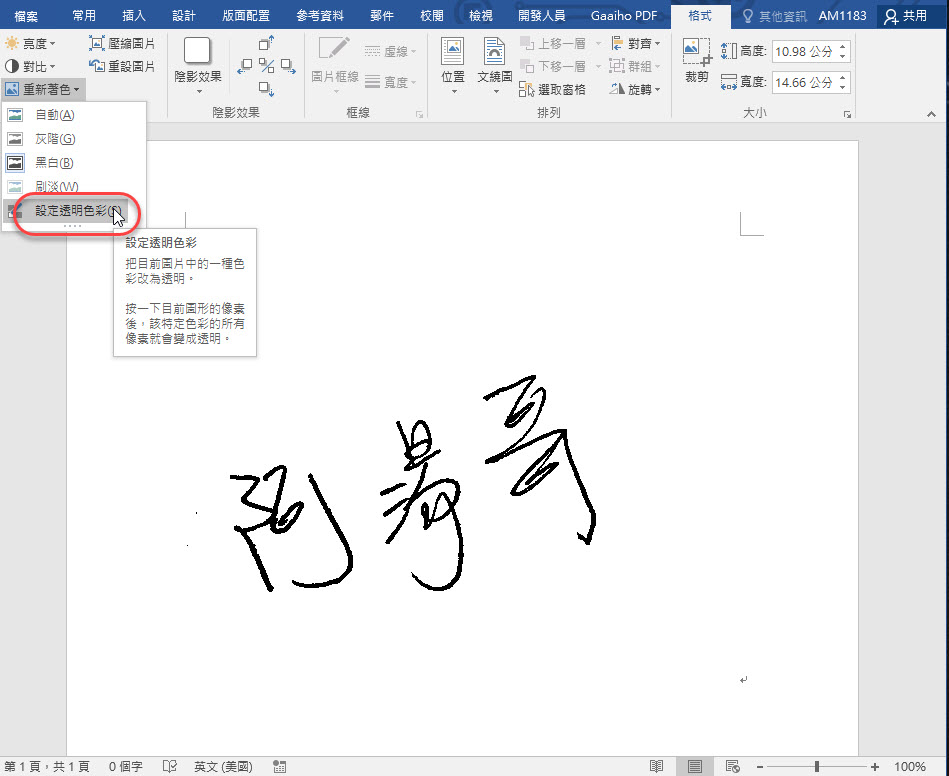
Task: Click the proofing check icon in status bar
Action: tap(170, 766)
